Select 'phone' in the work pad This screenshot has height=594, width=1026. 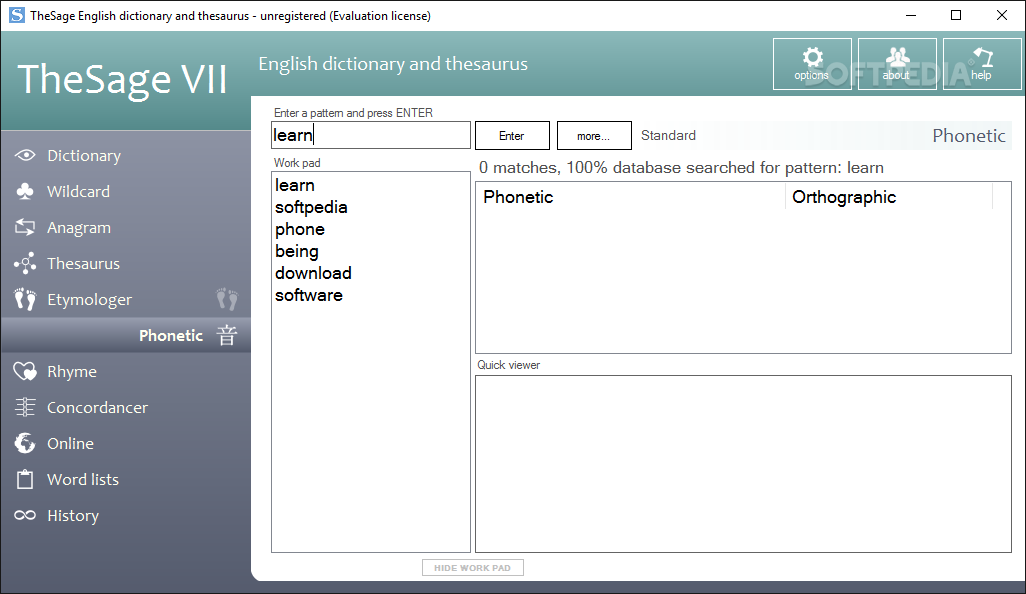pyautogui.click(x=300, y=229)
